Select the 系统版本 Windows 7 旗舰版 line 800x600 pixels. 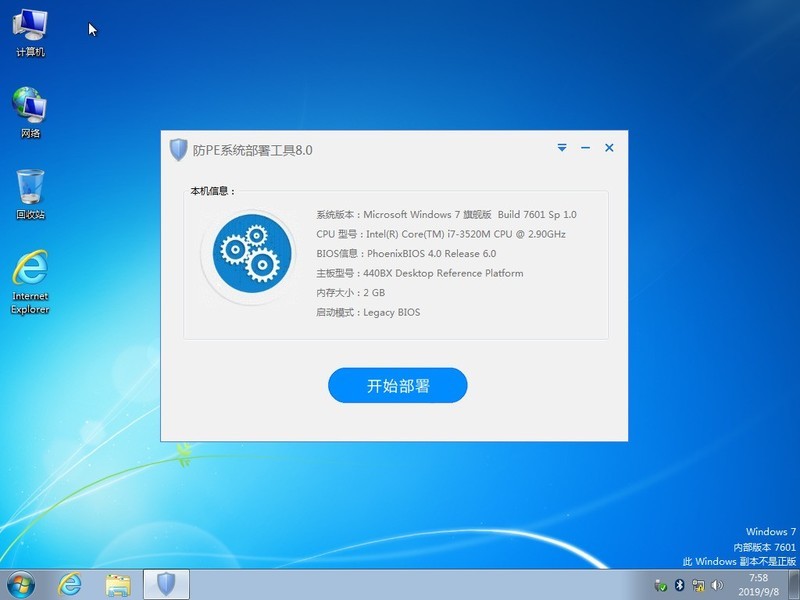(x=446, y=215)
